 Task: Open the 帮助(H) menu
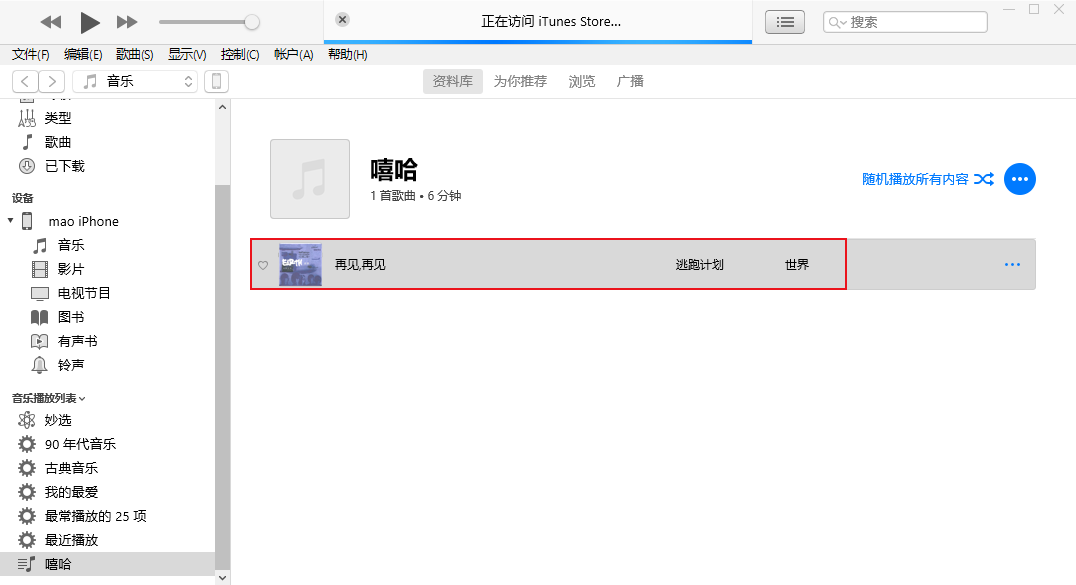point(348,54)
